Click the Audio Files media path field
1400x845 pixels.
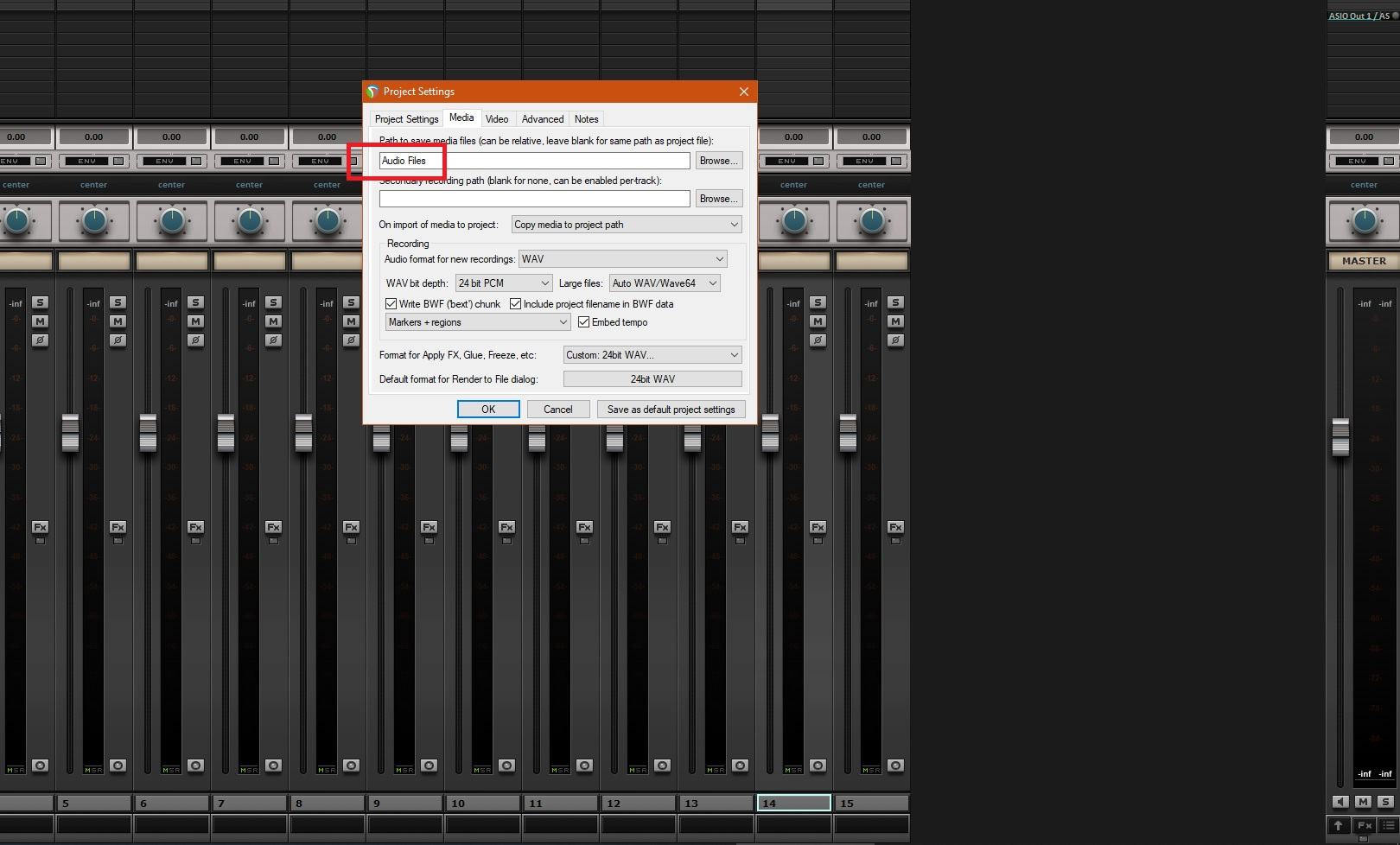[534, 161]
